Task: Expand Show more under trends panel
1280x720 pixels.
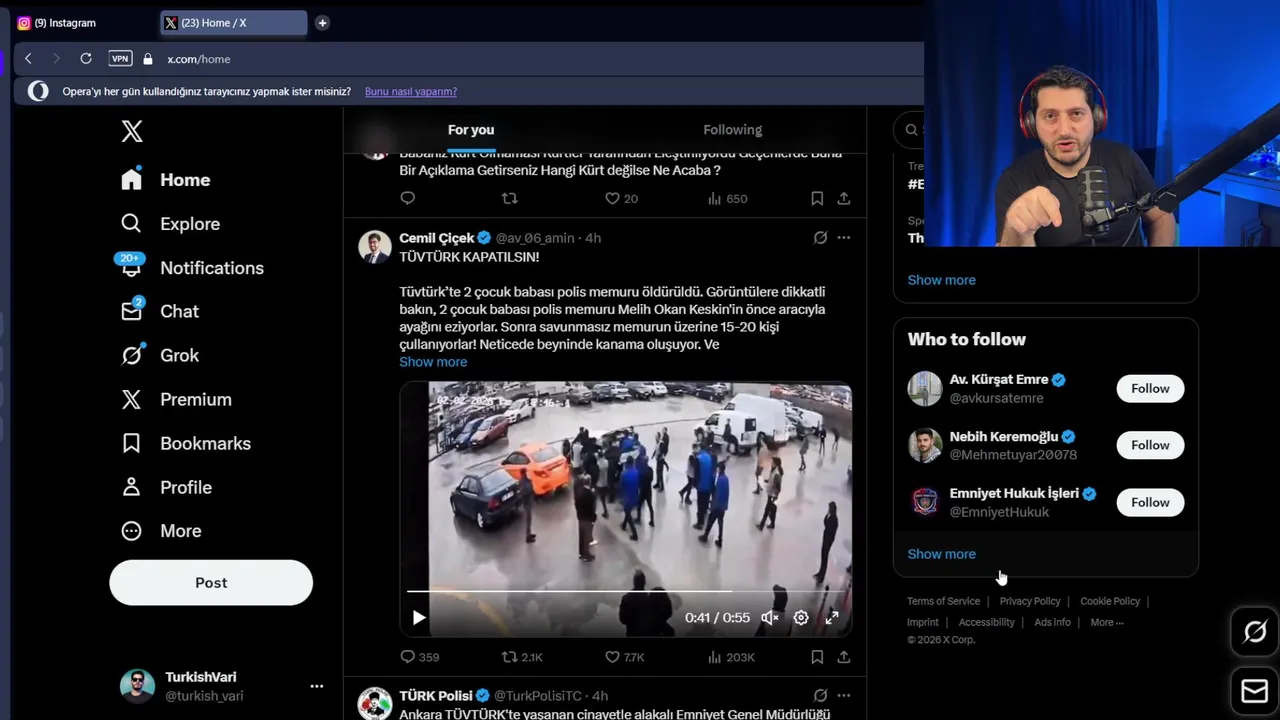Action: point(941,280)
